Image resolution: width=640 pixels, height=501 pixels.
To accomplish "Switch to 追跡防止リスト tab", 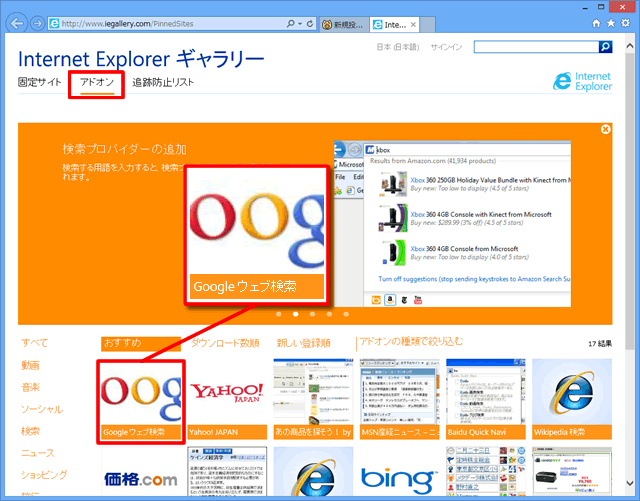I will (163, 83).
